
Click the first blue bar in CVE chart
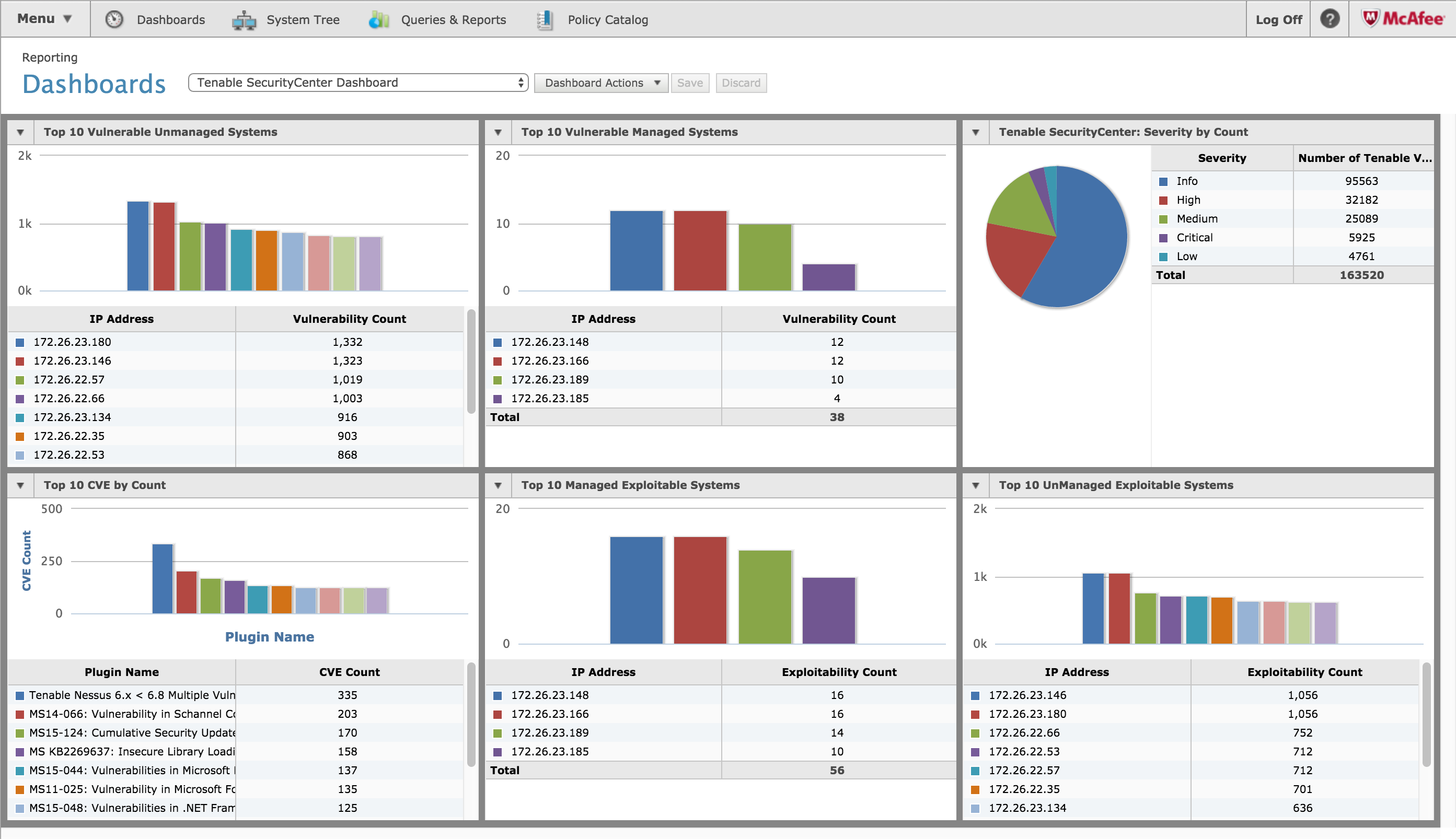[163, 578]
